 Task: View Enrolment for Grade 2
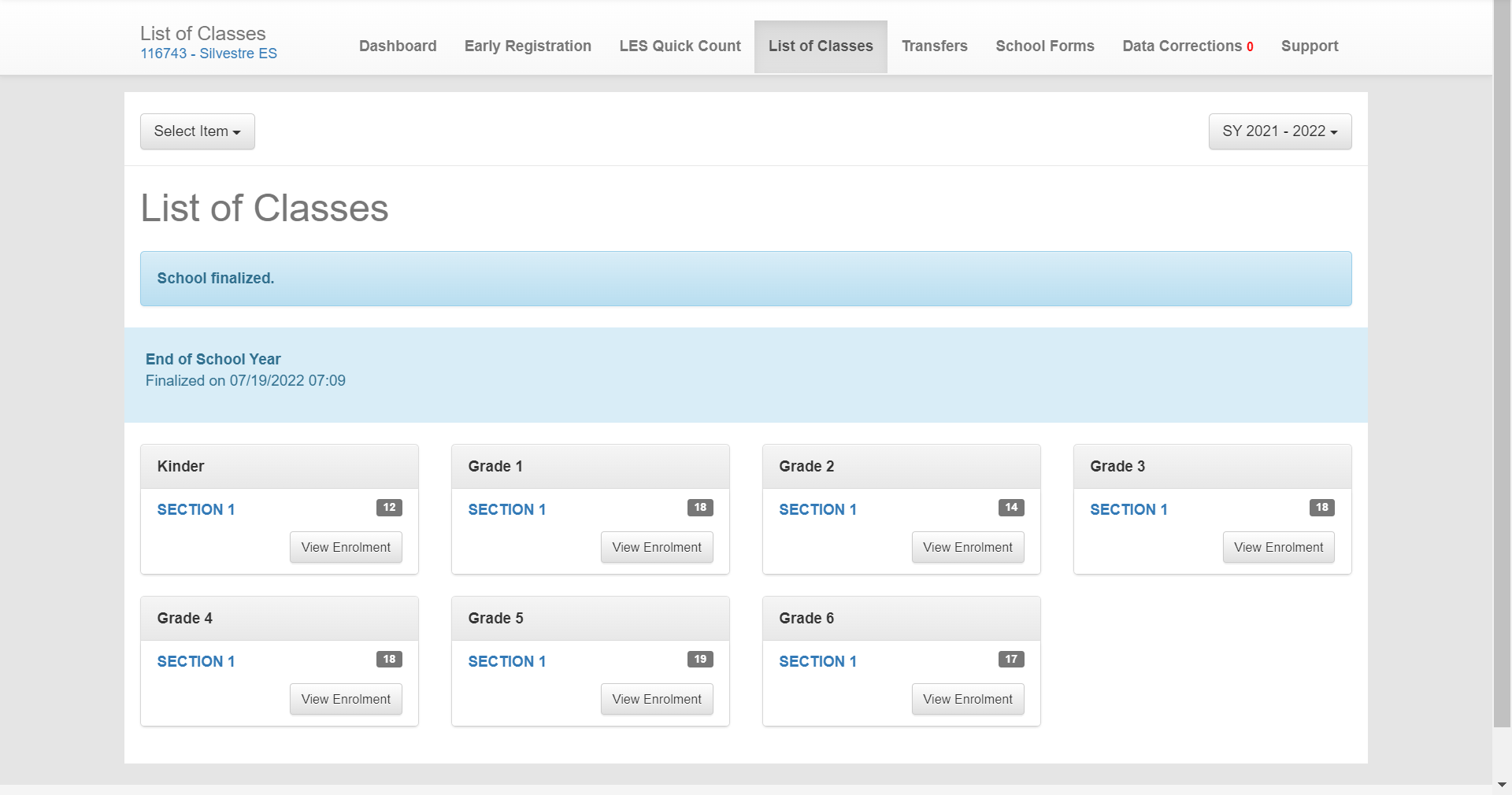coord(968,547)
